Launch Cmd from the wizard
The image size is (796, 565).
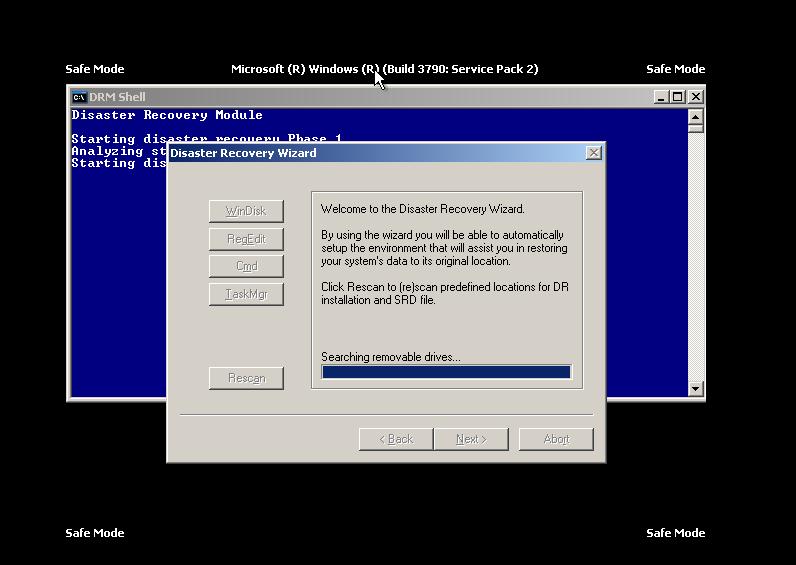(246, 266)
